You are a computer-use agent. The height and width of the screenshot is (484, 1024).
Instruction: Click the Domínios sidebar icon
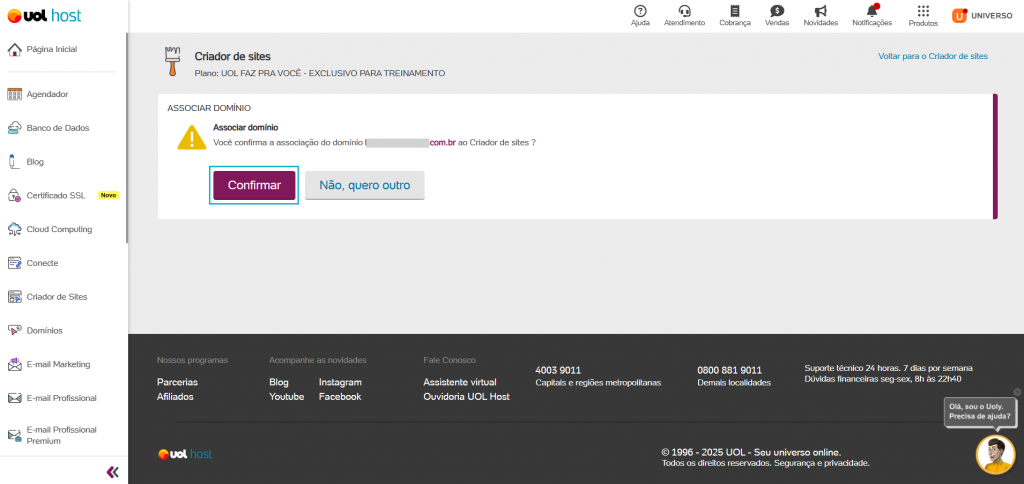pos(14,331)
